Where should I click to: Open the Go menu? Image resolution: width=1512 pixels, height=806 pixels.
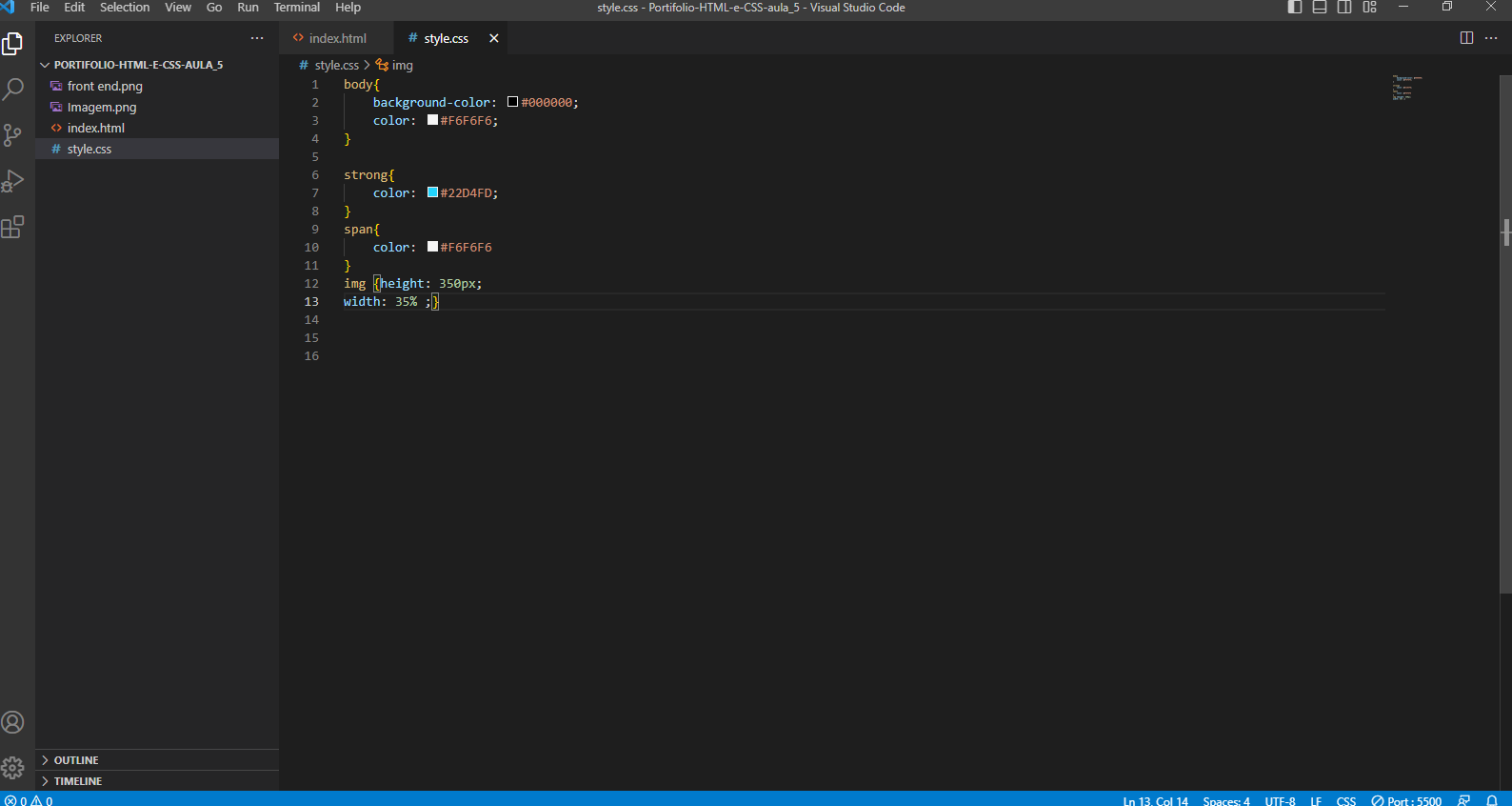coord(214,8)
